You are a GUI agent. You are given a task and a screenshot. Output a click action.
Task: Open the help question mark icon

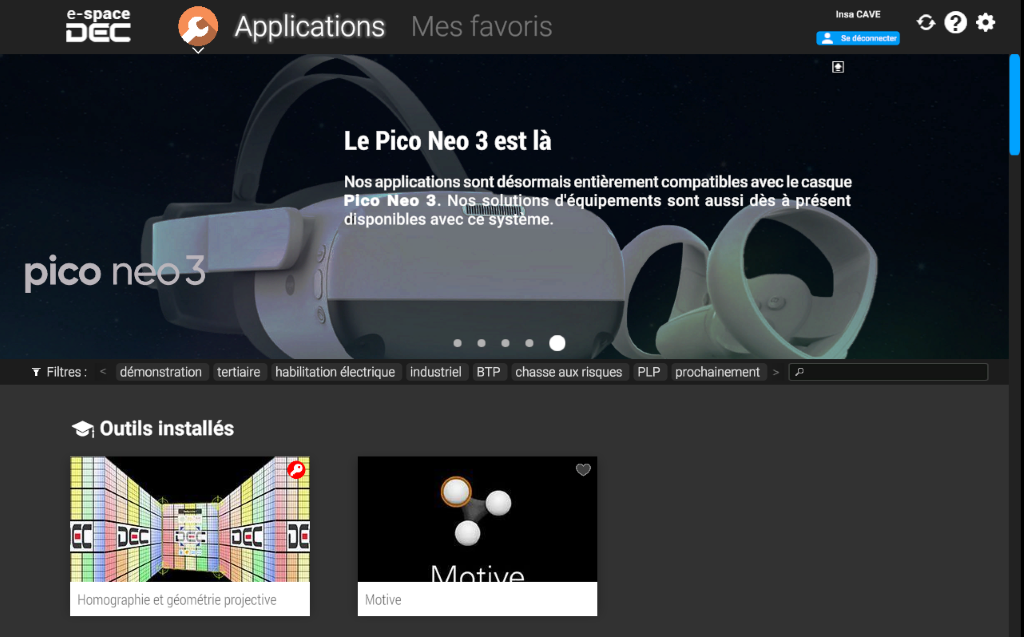click(955, 23)
